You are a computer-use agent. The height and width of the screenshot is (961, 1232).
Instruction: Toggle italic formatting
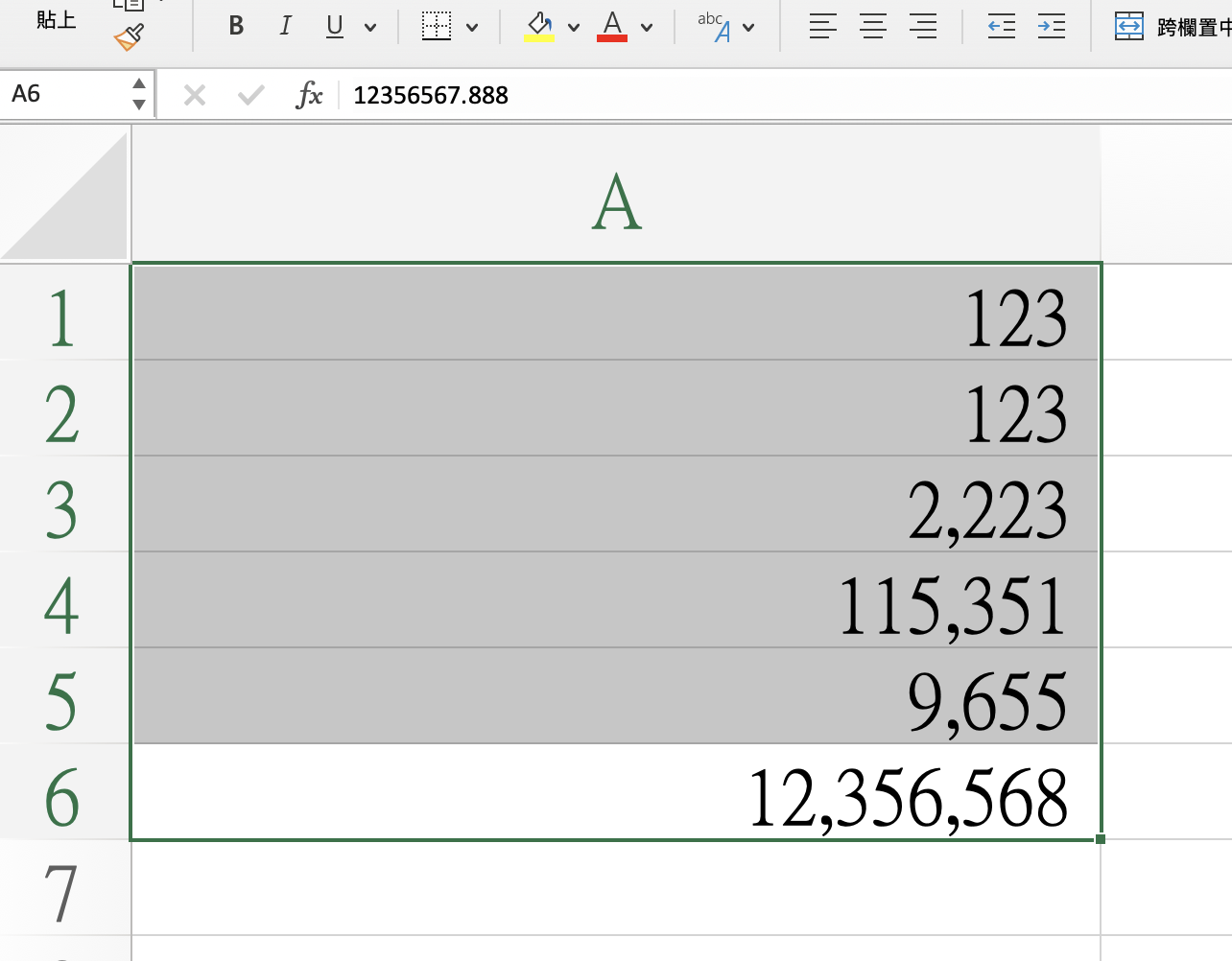point(284,25)
